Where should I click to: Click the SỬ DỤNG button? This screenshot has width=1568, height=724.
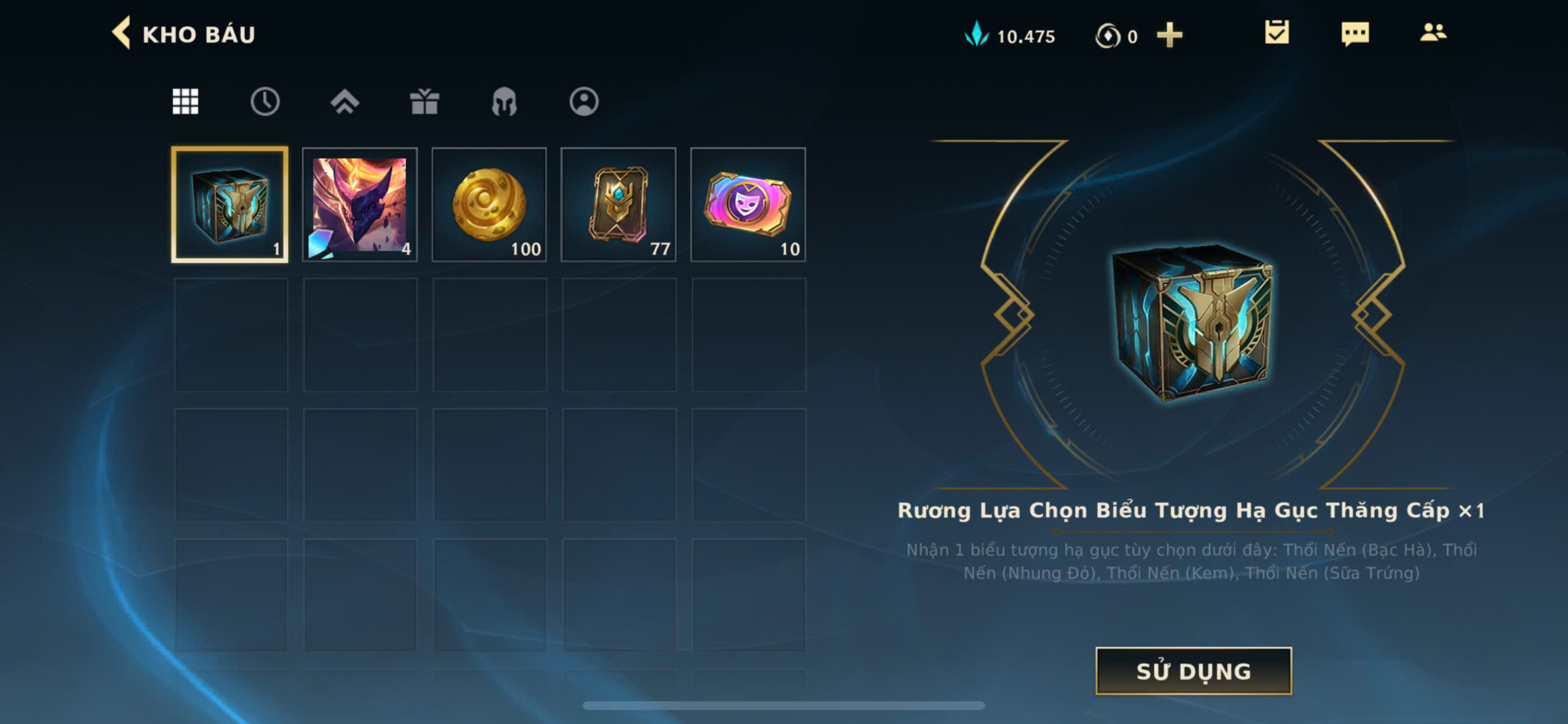point(1193,670)
